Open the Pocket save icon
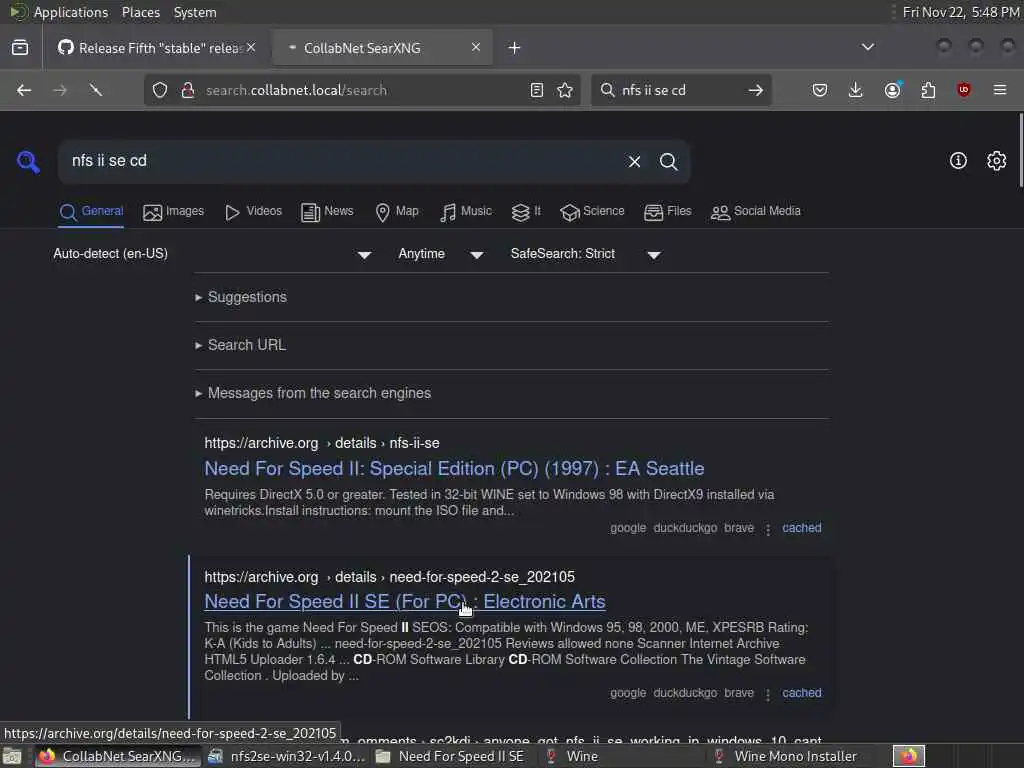 [x=820, y=90]
